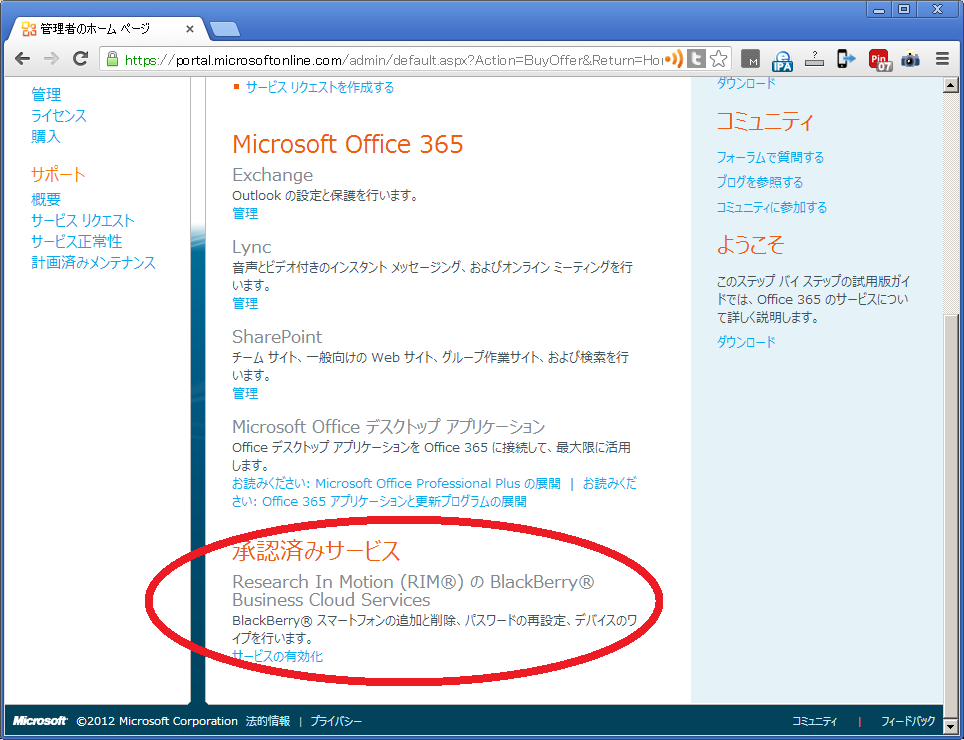964x740 pixels.
Task: Click the IPA extension icon
Action: click(783, 59)
